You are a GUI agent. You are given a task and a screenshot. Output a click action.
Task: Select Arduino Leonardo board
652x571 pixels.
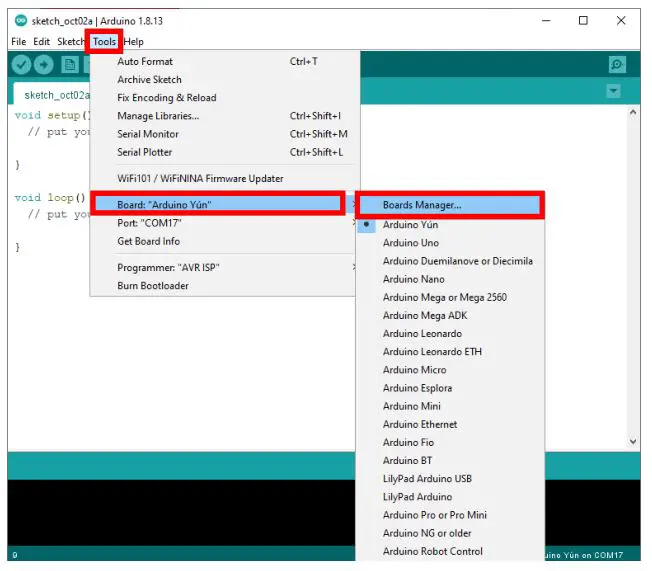[450, 334]
